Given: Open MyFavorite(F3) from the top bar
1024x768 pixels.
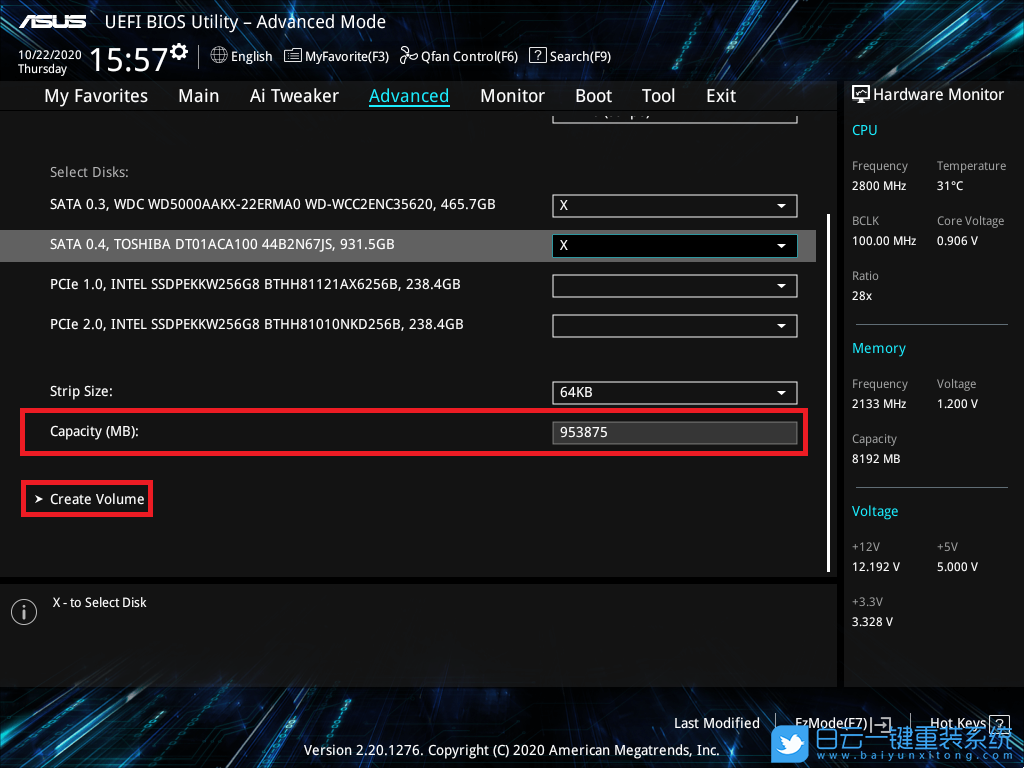Looking at the screenshot, I should (x=336, y=56).
